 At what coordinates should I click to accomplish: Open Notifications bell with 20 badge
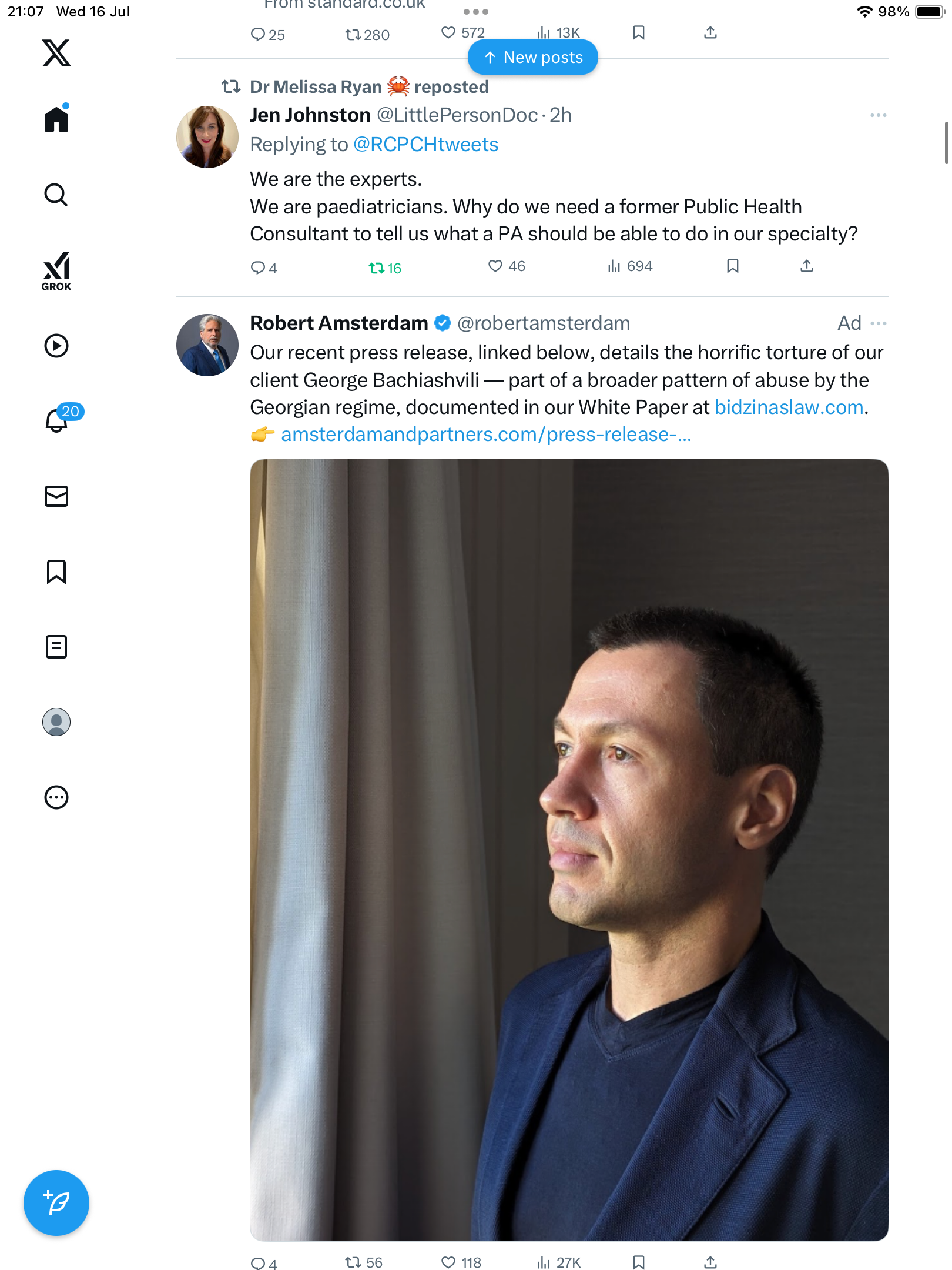pyautogui.click(x=59, y=419)
